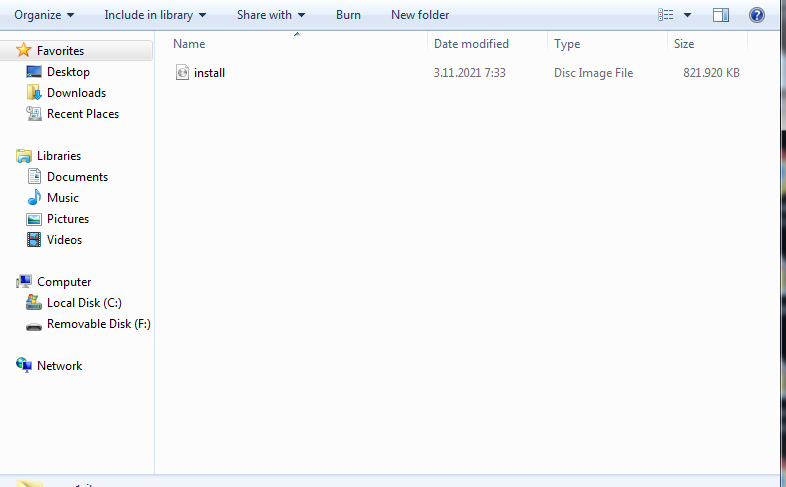The height and width of the screenshot is (487, 786).
Task: Open the Organize dropdown menu
Action: coord(44,15)
